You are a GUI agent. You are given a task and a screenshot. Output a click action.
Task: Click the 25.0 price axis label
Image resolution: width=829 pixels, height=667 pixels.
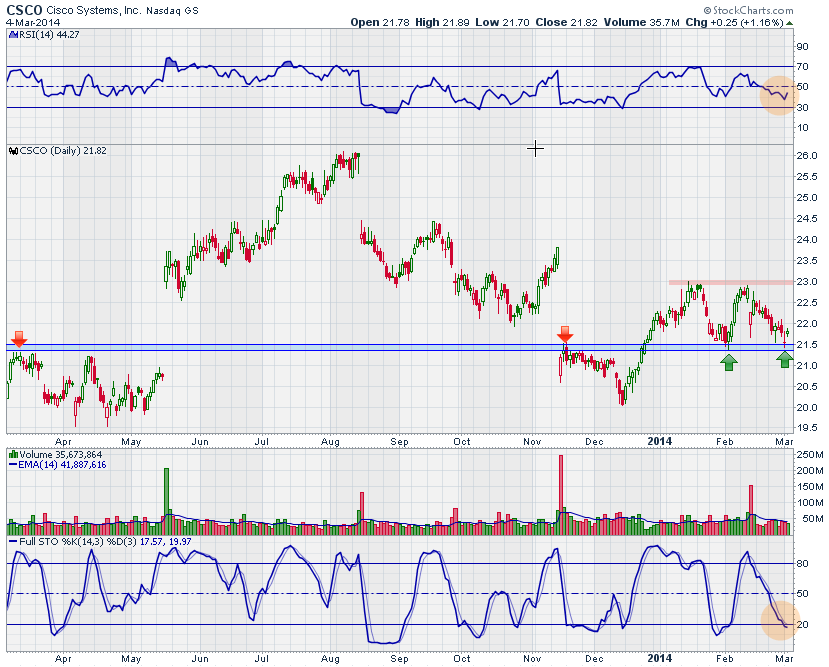[807, 198]
